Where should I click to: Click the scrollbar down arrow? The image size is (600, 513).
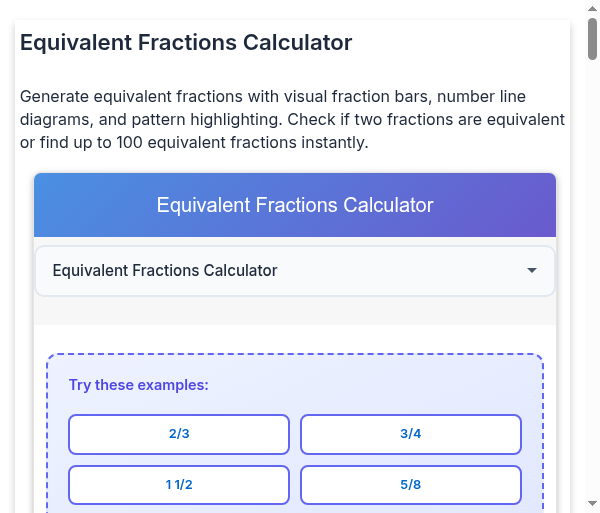tap(592, 504)
